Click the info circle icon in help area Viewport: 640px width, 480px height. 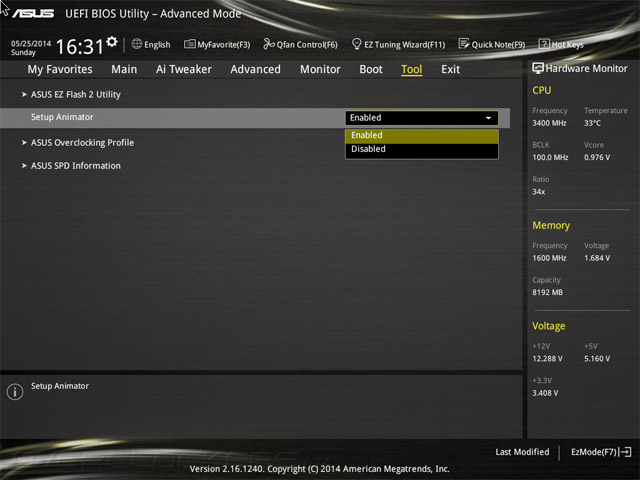15,392
